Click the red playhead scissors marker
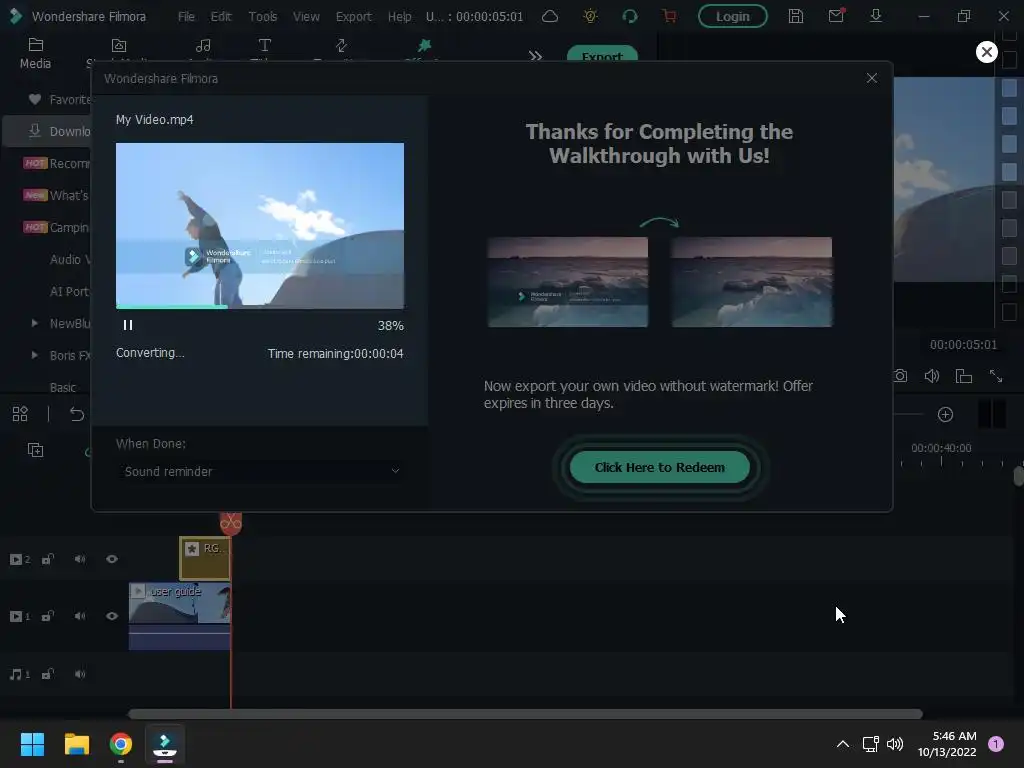The image size is (1024, 768). (x=231, y=523)
